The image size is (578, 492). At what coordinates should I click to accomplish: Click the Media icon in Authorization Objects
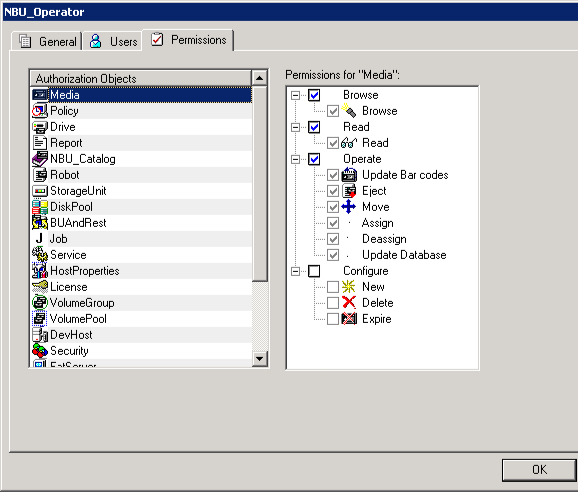click(x=39, y=95)
